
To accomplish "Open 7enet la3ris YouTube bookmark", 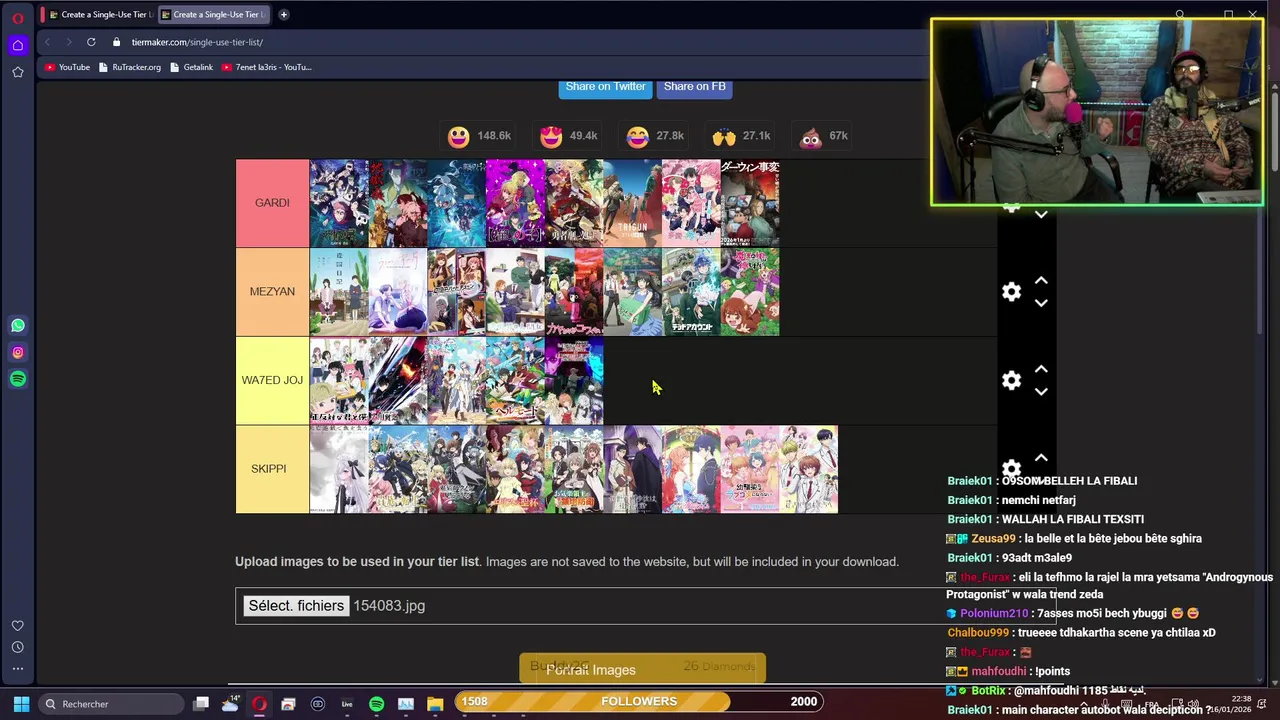I will pyautogui.click(x=266, y=67).
